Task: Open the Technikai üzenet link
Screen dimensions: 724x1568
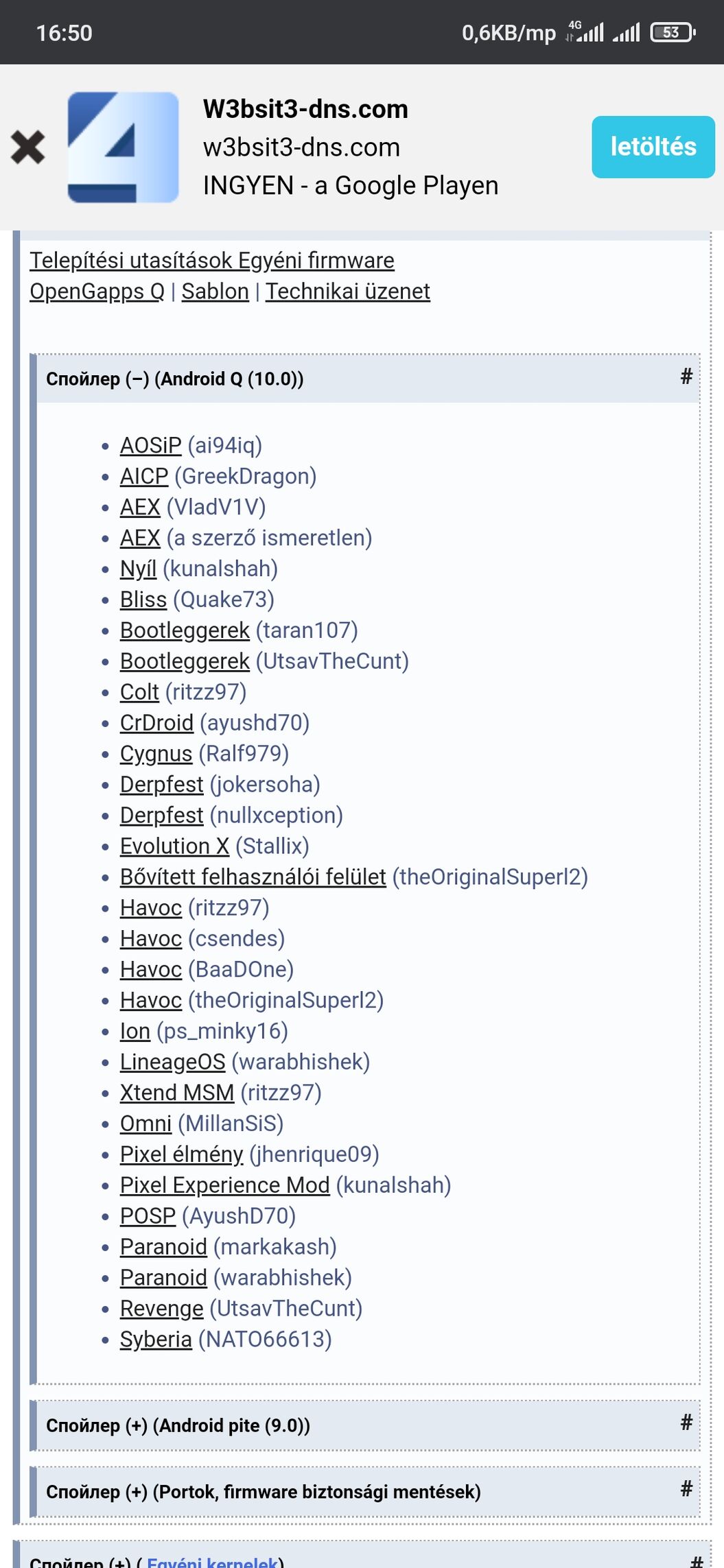Action: tap(348, 292)
